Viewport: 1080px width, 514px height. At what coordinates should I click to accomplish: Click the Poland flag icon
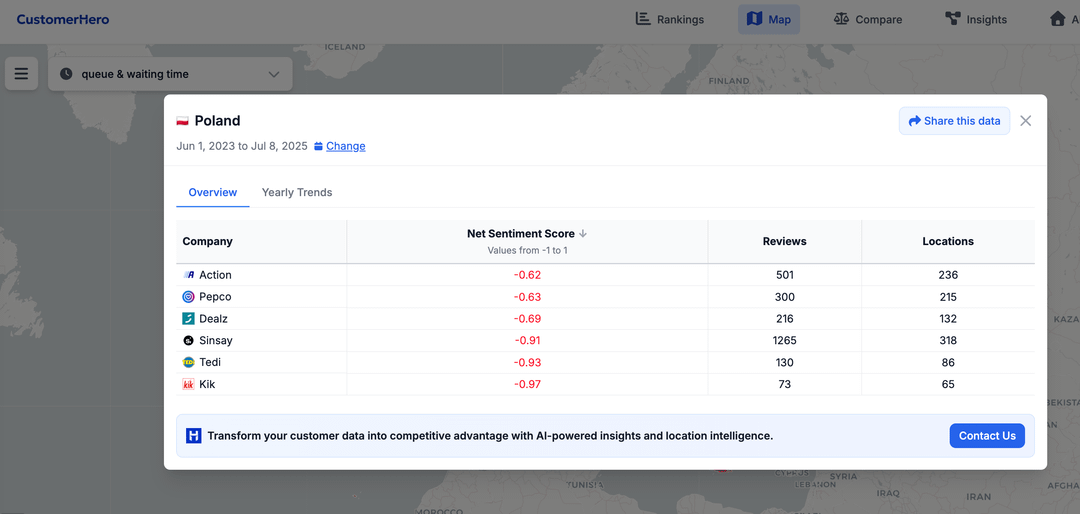[x=183, y=121]
